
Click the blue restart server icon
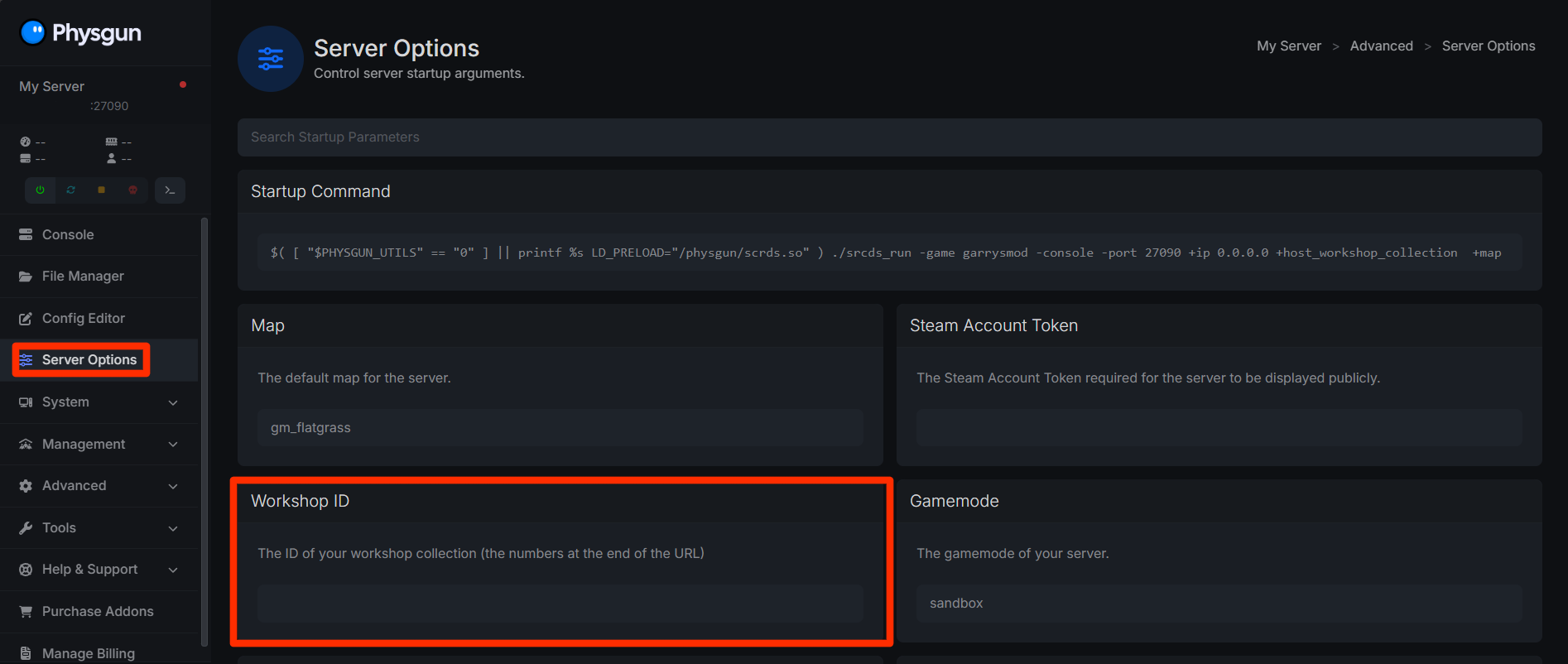[71, 190]
